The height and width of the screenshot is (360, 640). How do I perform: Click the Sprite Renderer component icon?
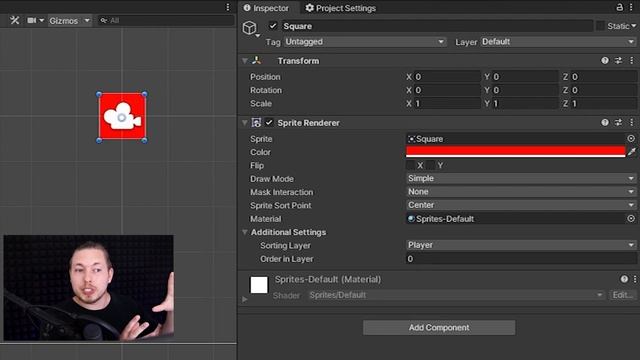click(x=256, y=122)
